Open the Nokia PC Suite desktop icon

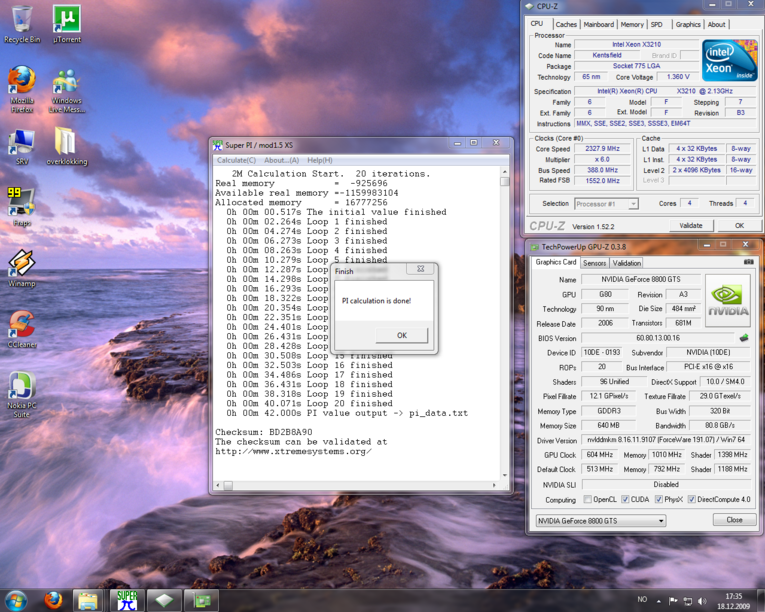point(22,395)
